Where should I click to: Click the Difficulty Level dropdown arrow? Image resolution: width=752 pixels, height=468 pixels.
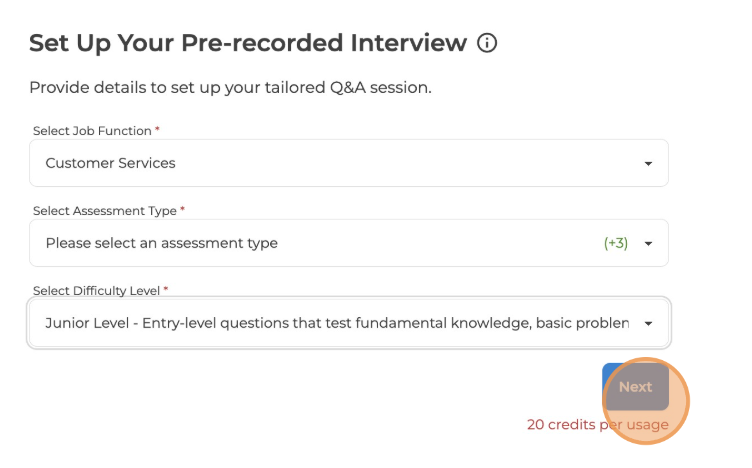(x=648, y=323)
